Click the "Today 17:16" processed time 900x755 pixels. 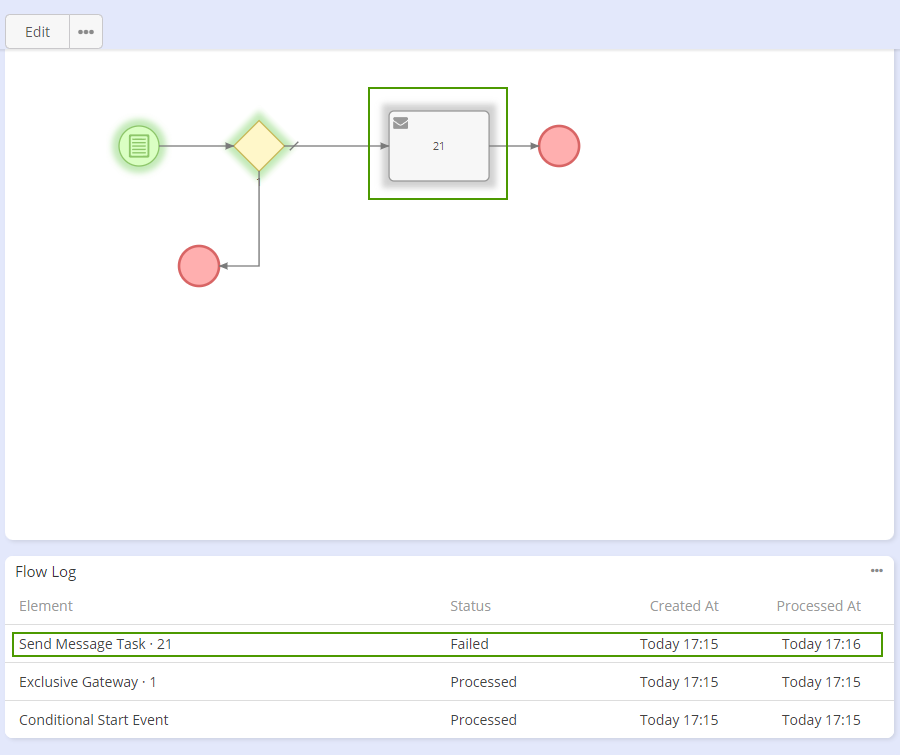[x=821, y=644]
